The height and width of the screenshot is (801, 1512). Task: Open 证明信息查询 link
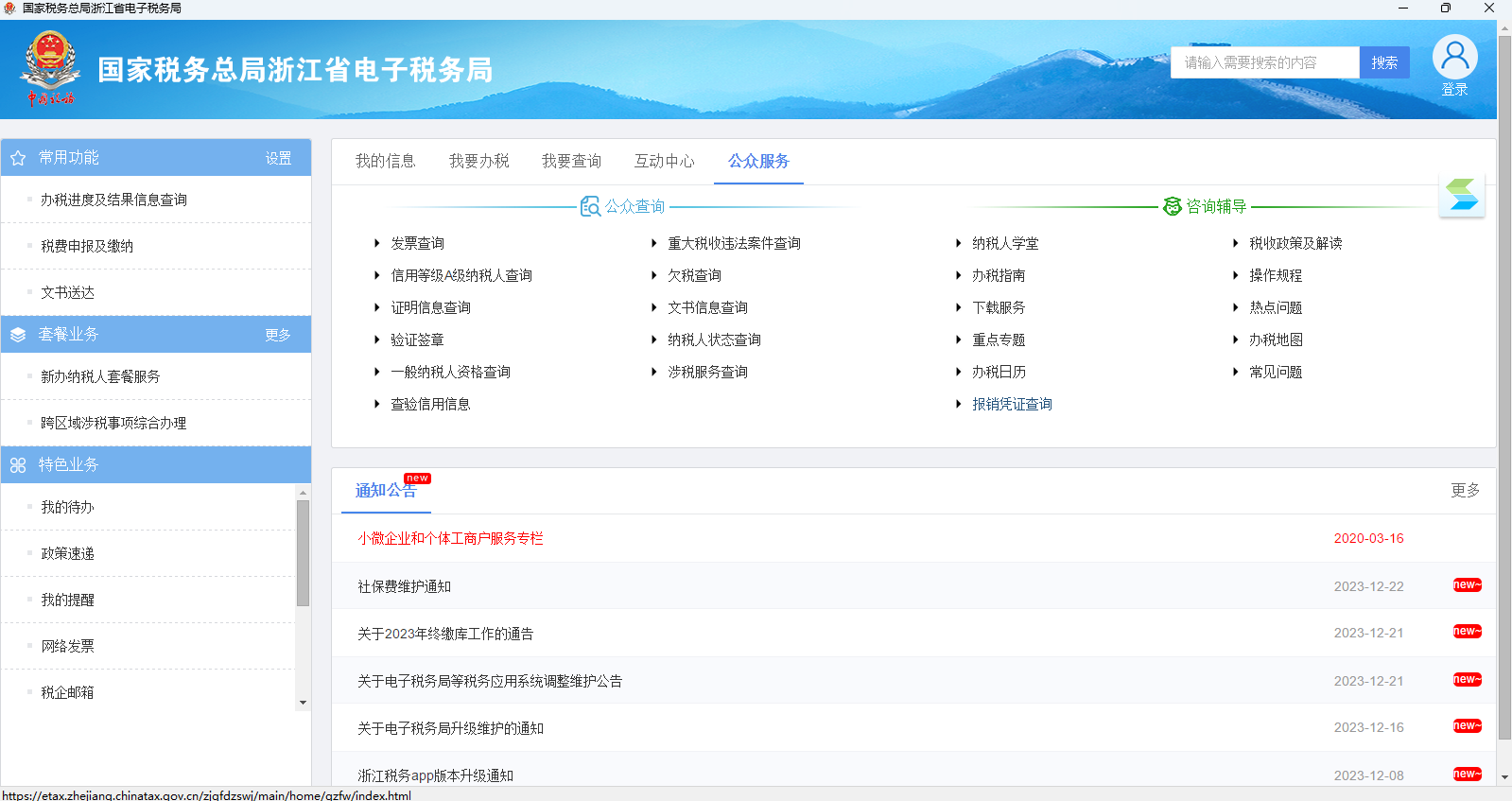coord(430,307)
